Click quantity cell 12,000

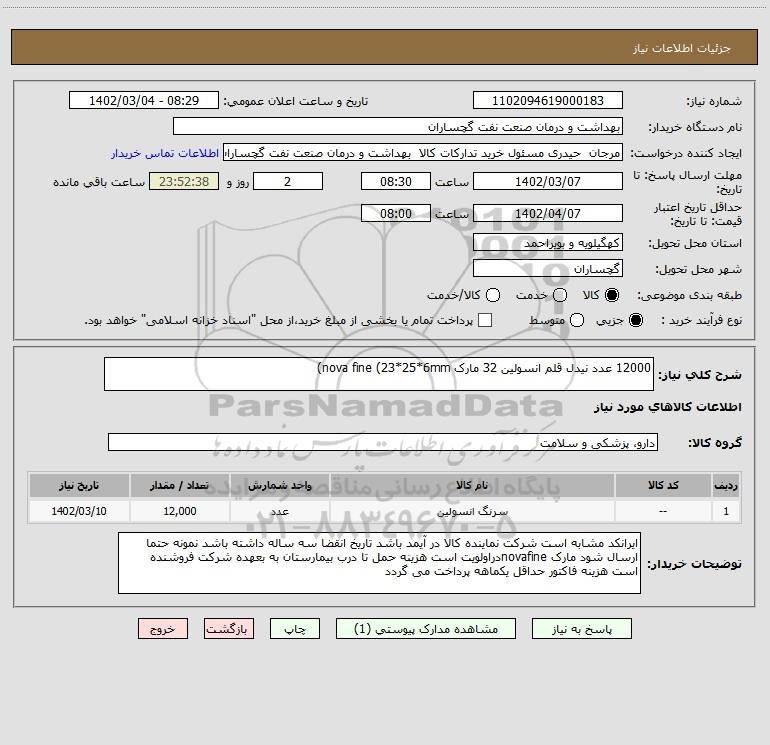(180, 511)
